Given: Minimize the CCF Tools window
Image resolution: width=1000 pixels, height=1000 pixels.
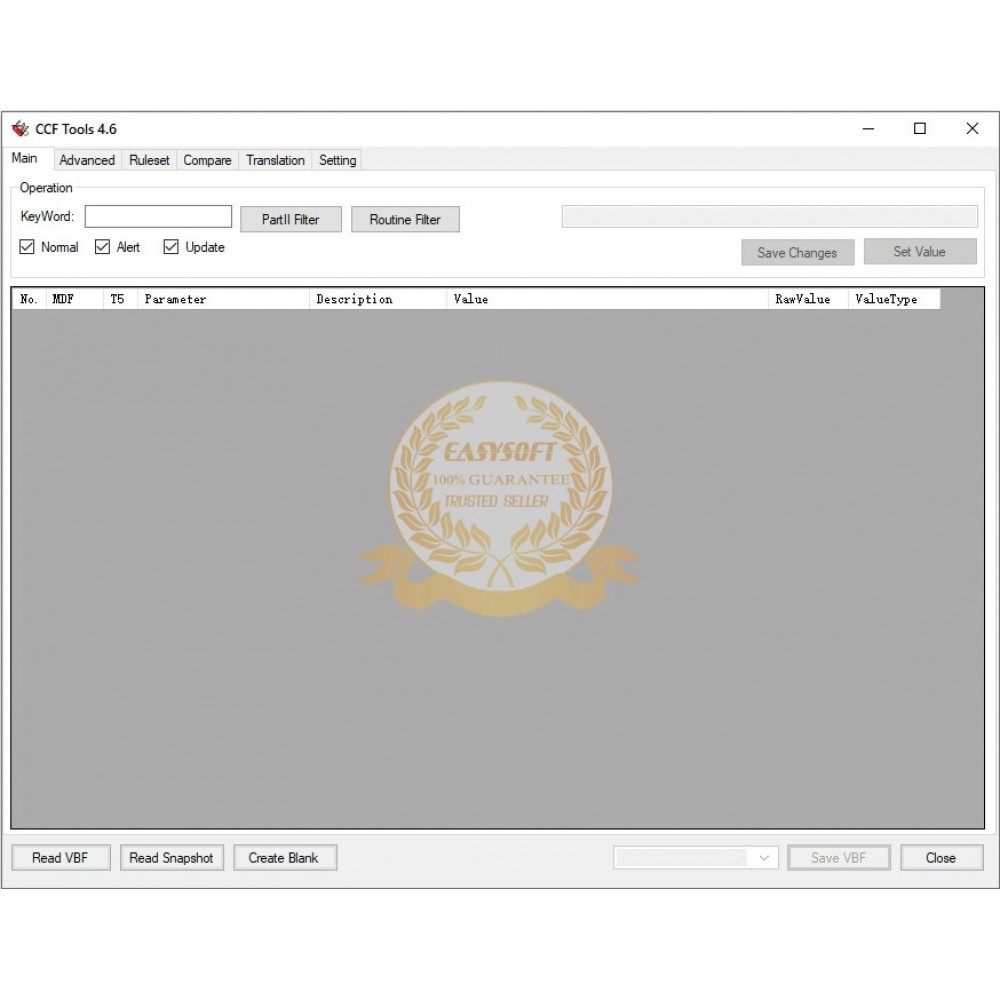Looking at the screenshot, I should coord(869,129).
